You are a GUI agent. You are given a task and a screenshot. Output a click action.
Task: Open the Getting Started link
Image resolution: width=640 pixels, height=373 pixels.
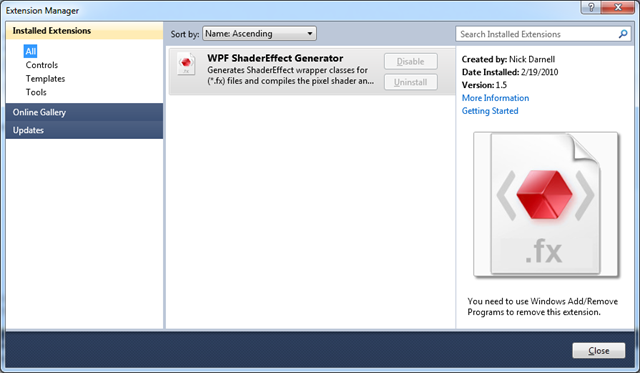click(x=490, y=111)
